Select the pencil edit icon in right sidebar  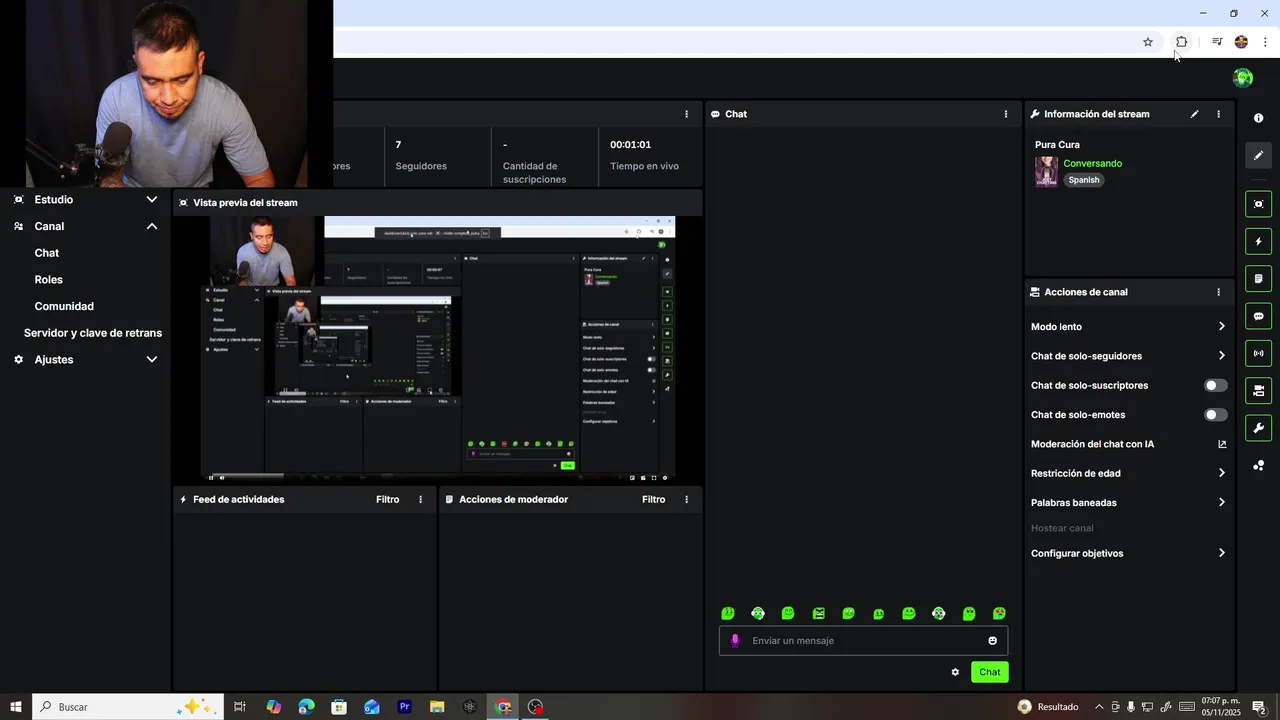coord(1258,155)
